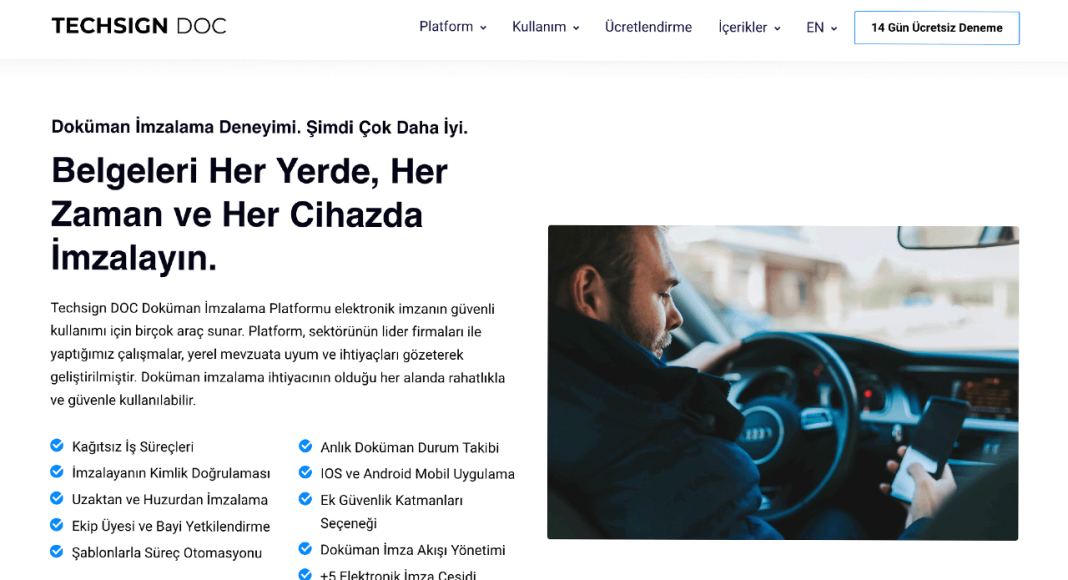Viewport: 1068px width, 580px height.
Task: Click the heading Belgeleri Her Yerde, Her Zaman
Action: [249, 214]
